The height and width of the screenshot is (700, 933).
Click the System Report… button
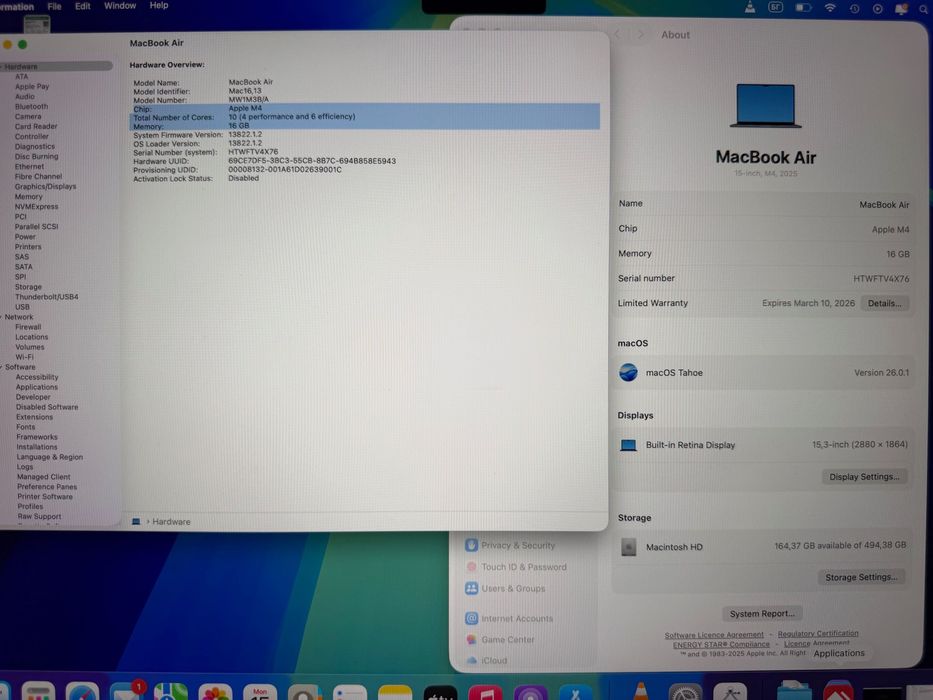[x=762, y=614]
